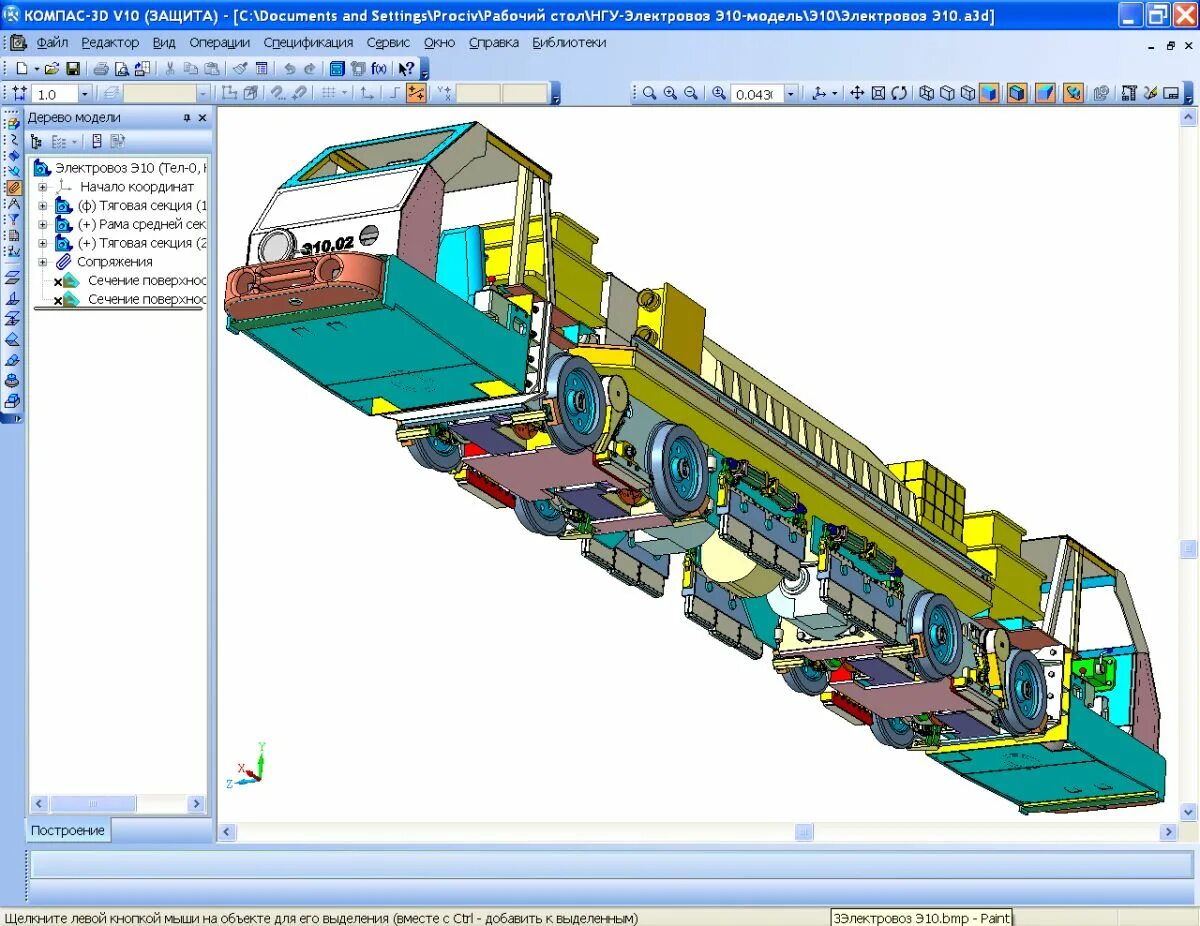Open the Спецификация menu

308,42
